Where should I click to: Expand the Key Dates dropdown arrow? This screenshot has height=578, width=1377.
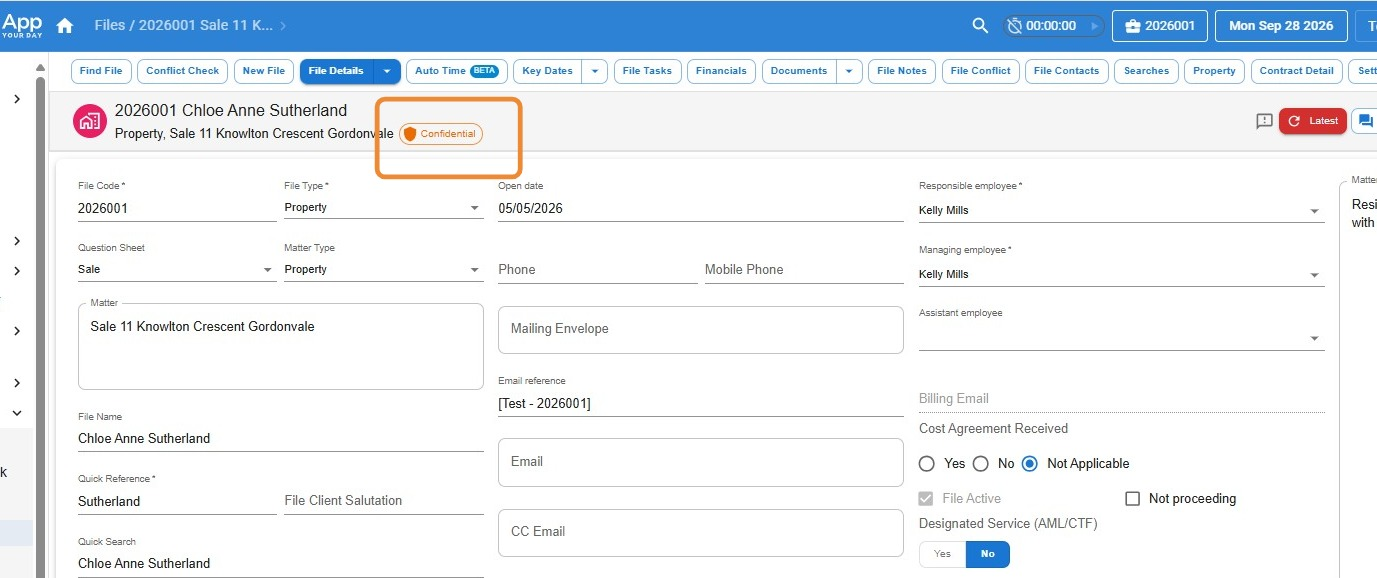coord(595,71)
